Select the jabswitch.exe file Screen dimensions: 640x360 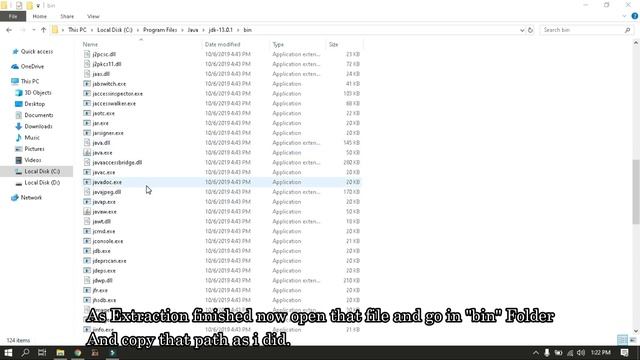(109, 84)
